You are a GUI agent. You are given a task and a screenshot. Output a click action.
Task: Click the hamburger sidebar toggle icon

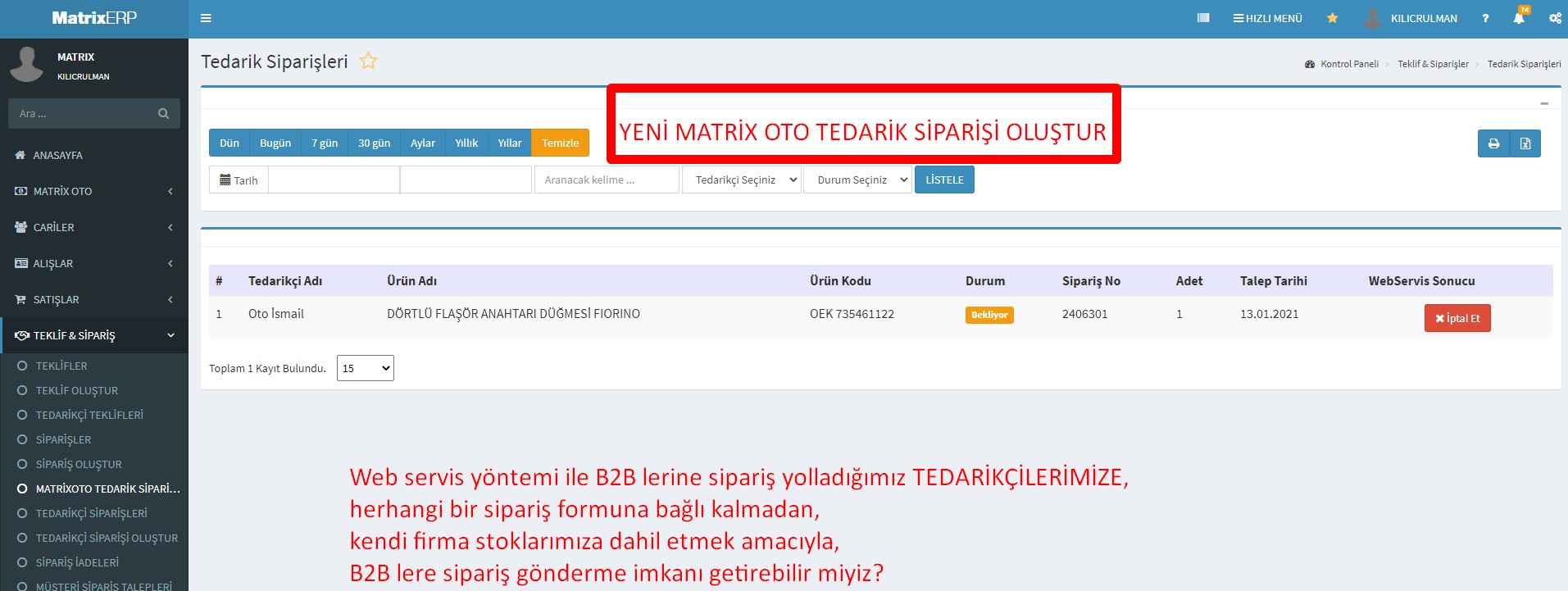pos(206,18)
